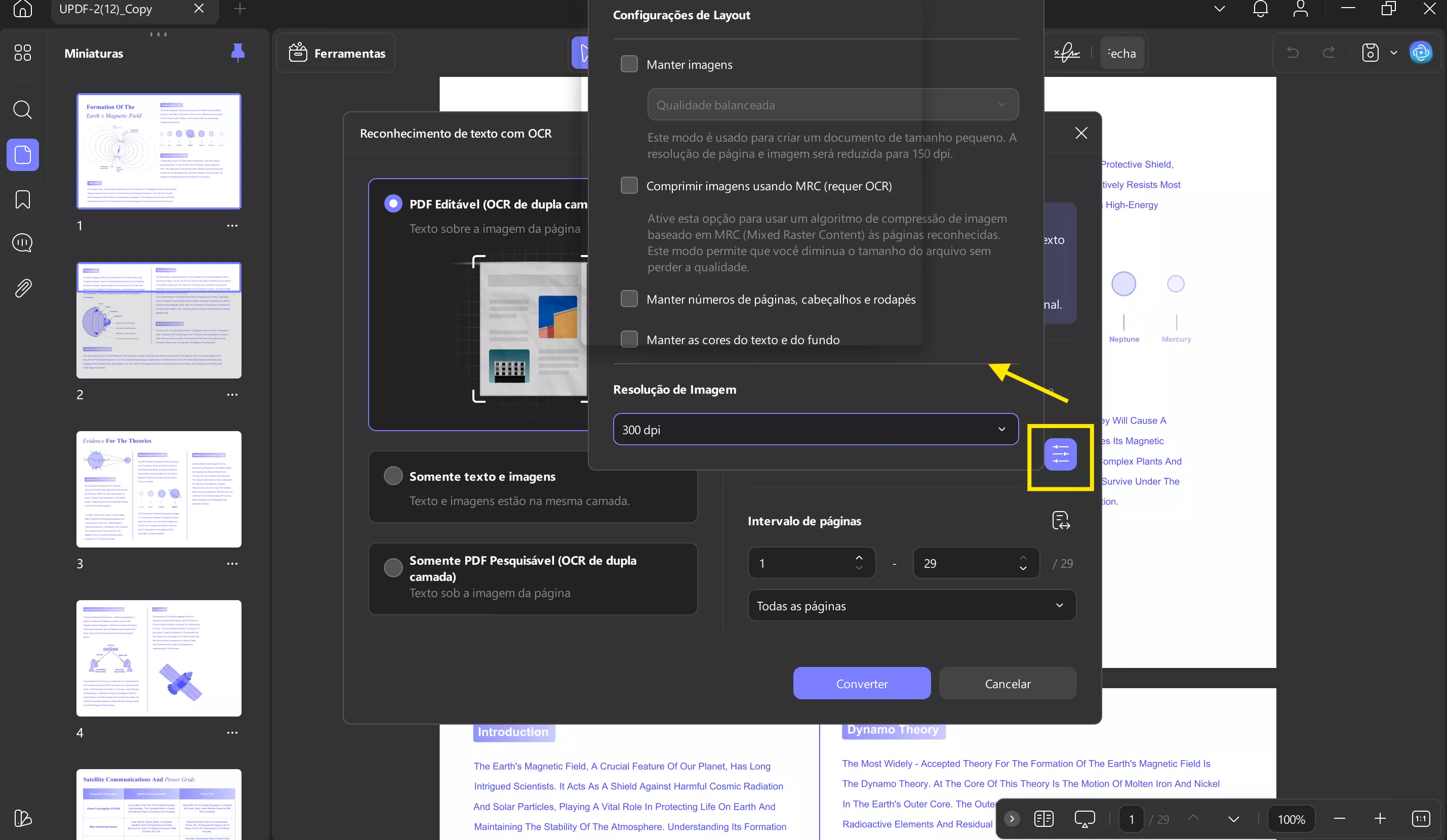Open the attachments paperclip icon
Screen dimensions: 1447x840
point(22,288)
